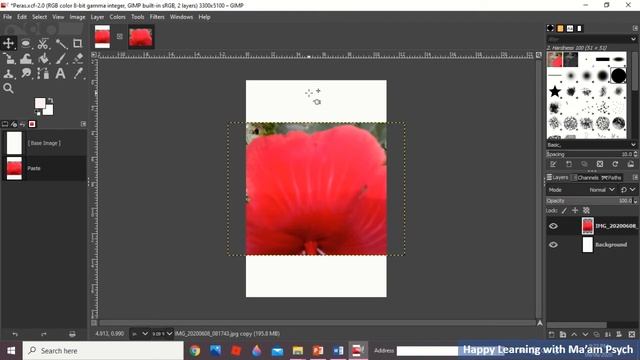Close the first image tab
The height and width of the screenshot is (360, 640).
120,36
